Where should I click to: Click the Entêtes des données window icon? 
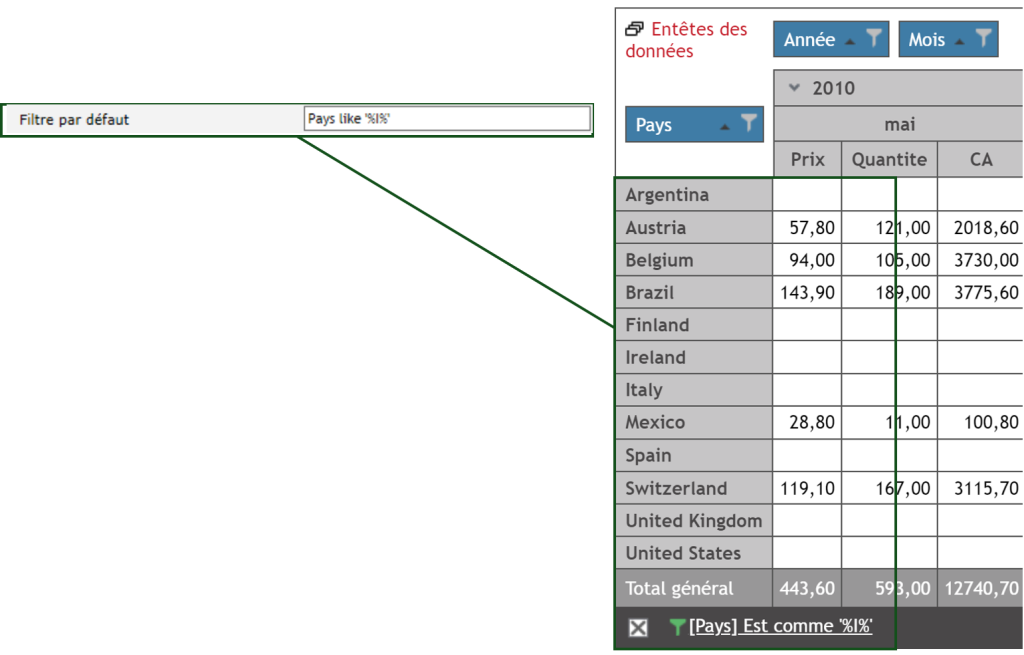click(634, 30)
